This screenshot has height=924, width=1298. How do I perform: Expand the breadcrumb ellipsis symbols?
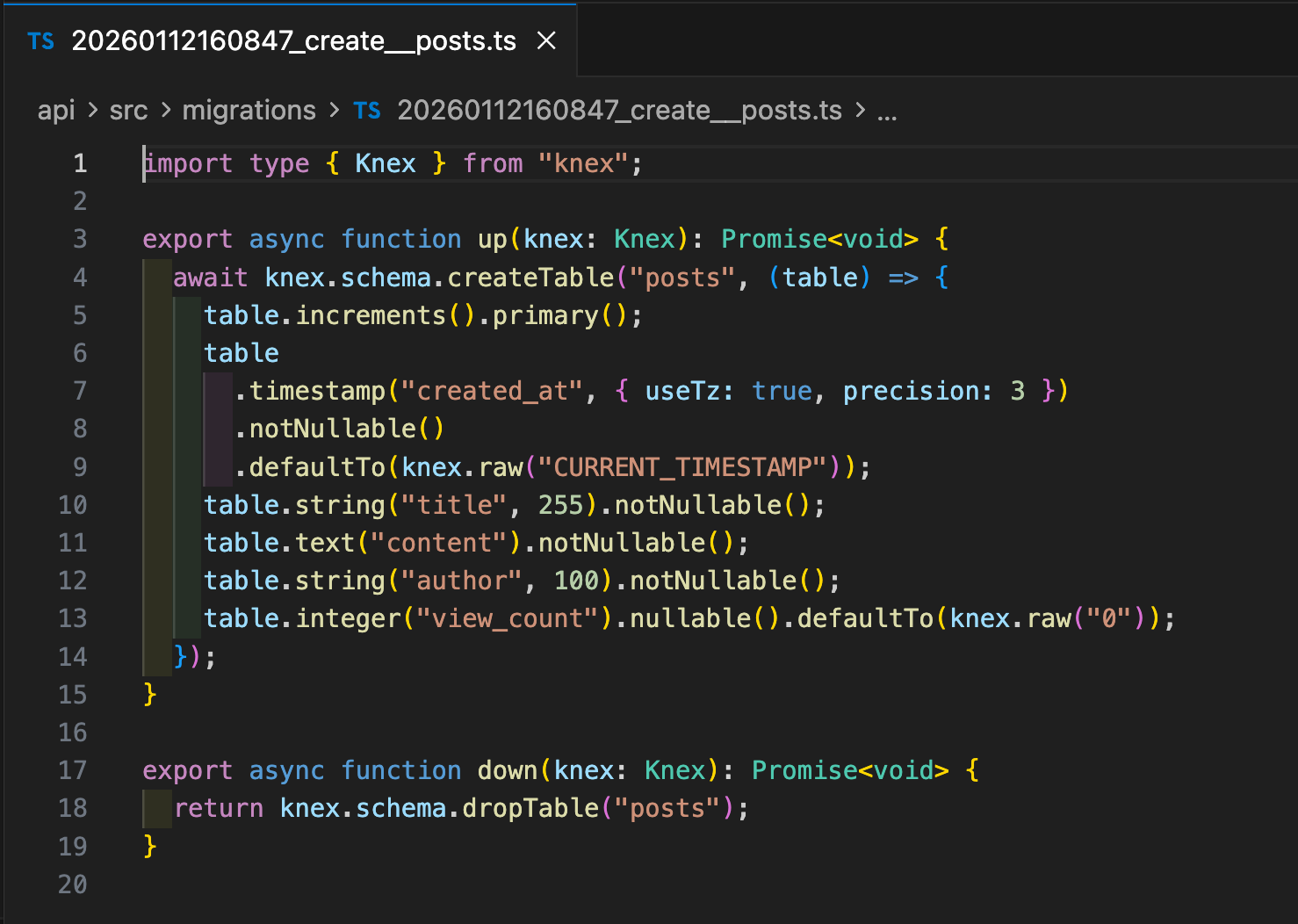887,112
